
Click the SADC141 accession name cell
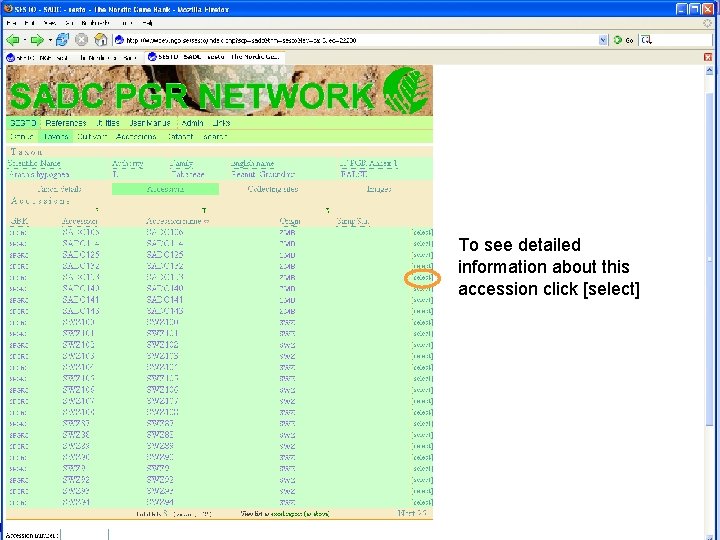165,300
